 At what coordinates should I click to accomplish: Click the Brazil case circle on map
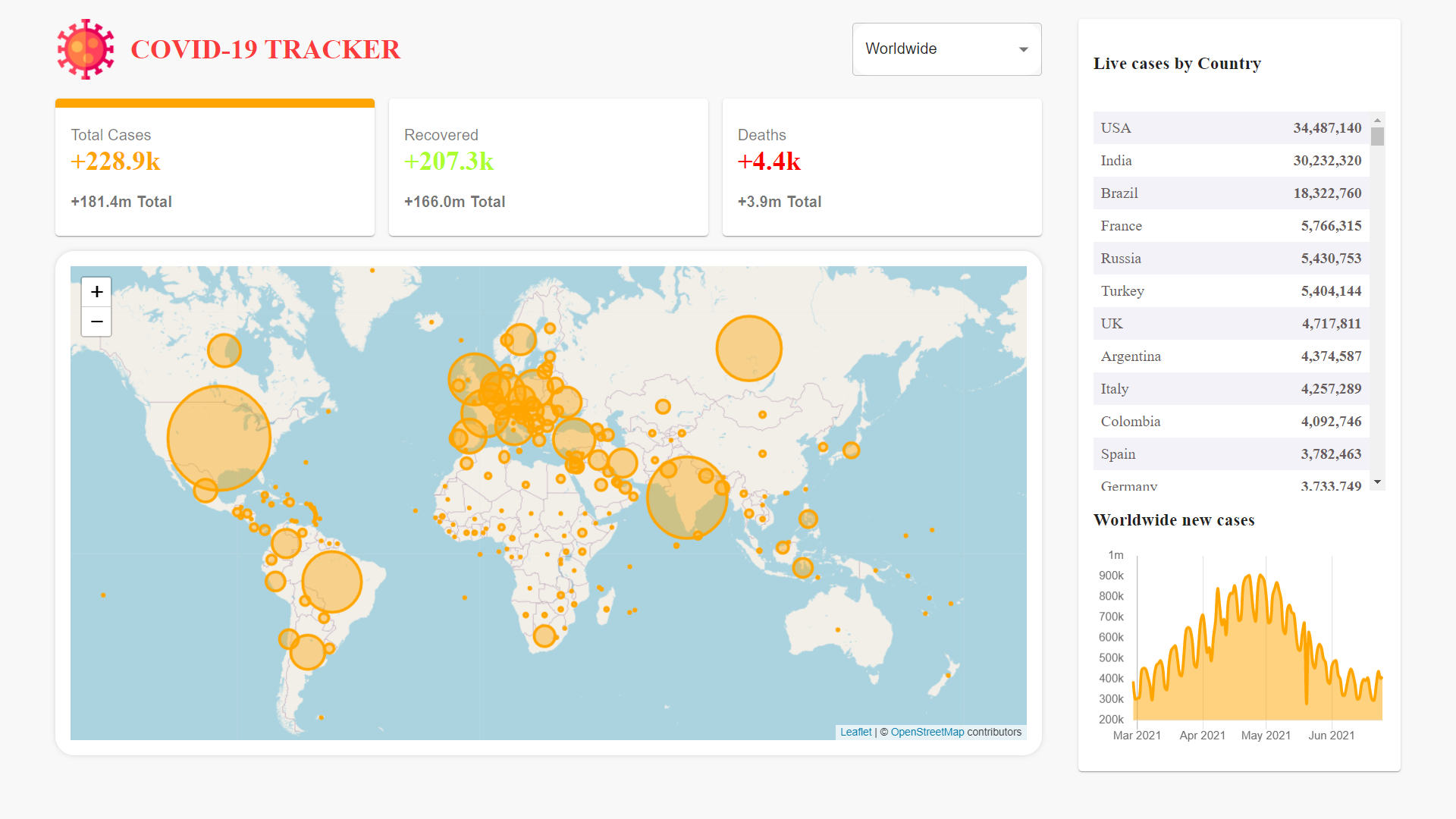coord(331,582)
